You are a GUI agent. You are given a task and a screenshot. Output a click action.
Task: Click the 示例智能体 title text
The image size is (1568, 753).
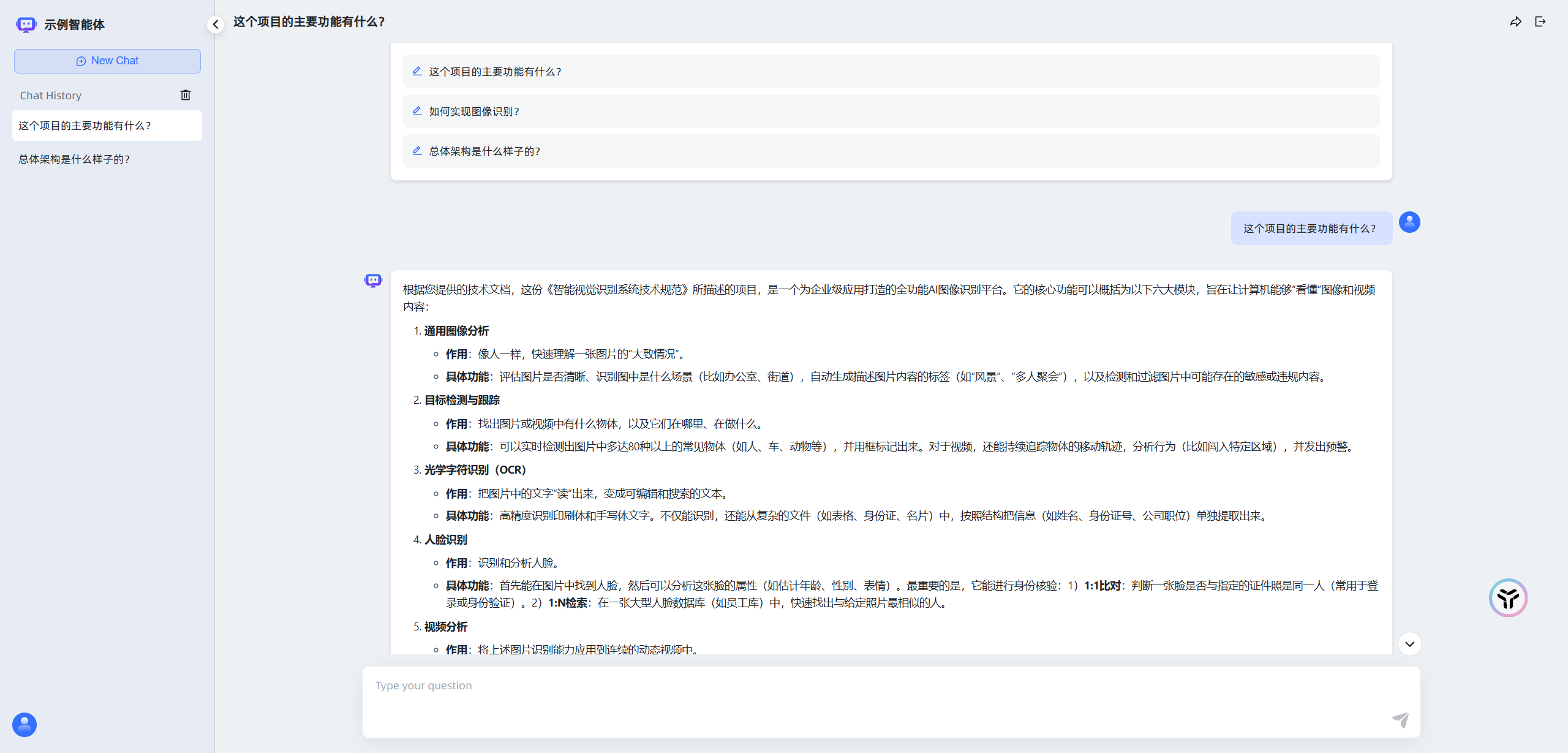point(74,25)
